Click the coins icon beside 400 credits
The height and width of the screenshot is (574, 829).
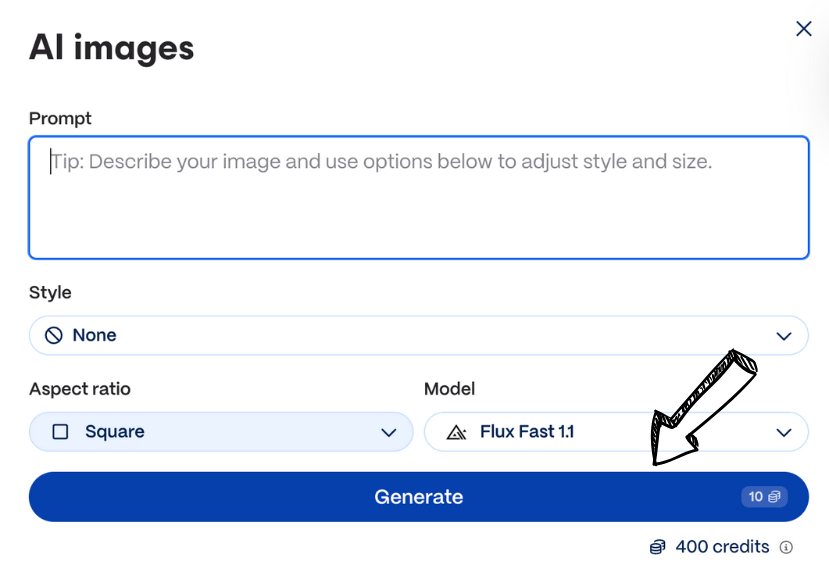point(657,547)
